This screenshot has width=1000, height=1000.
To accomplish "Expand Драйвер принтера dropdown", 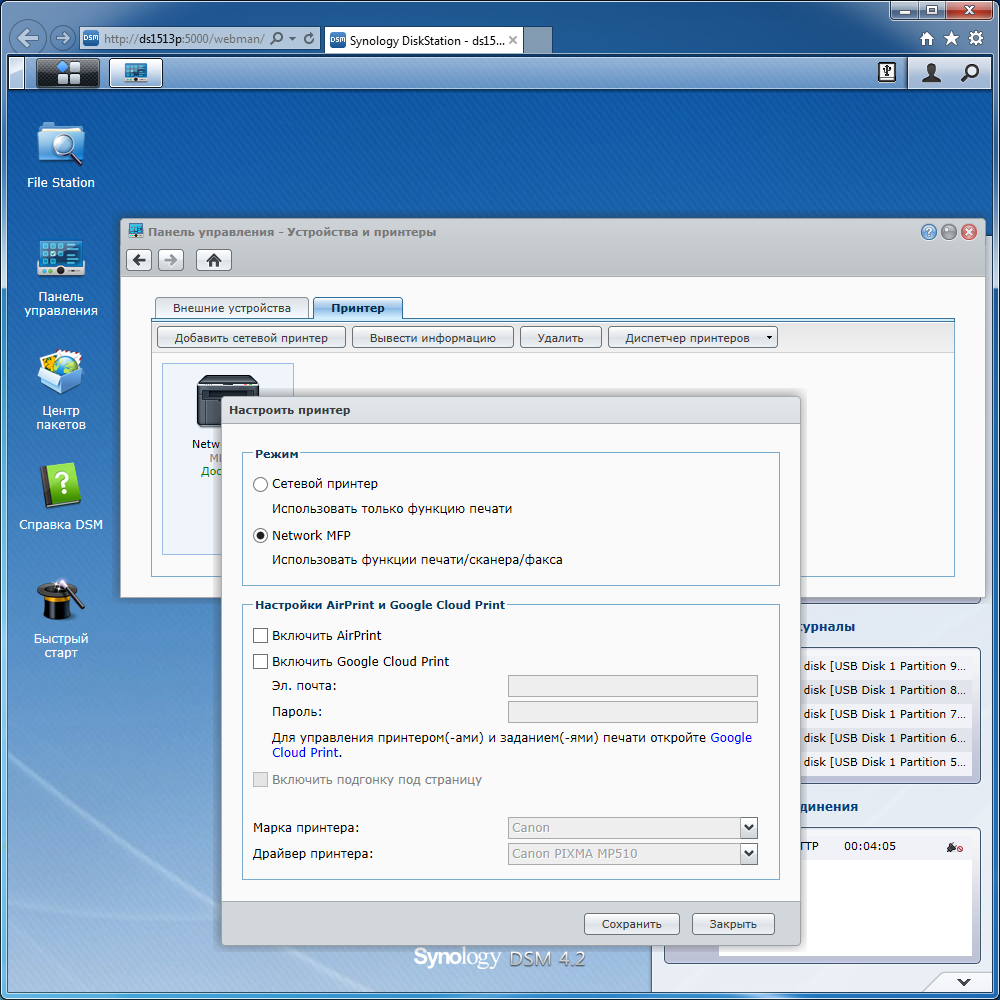I will (749, 854).
